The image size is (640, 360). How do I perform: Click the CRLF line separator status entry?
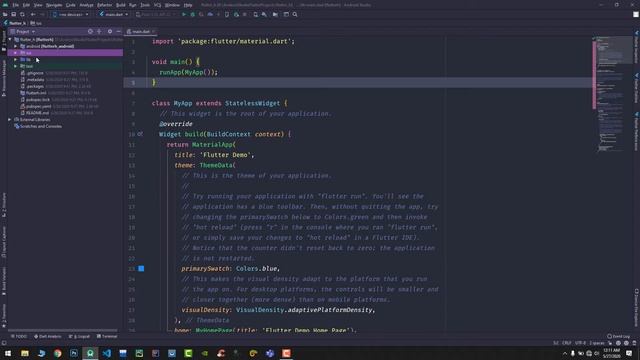point(567,343)
